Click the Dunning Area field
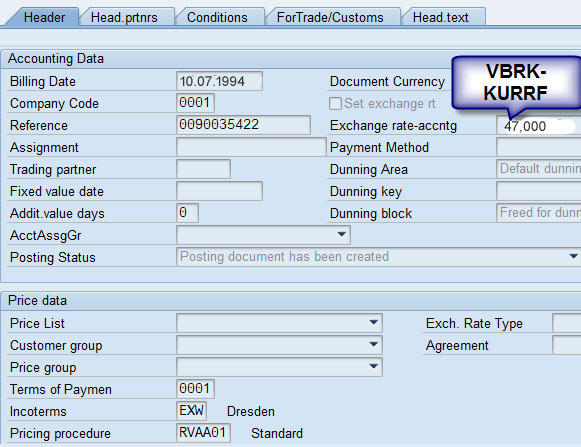The height and width of the screenshot is (447, 581). tap(538, 169)
